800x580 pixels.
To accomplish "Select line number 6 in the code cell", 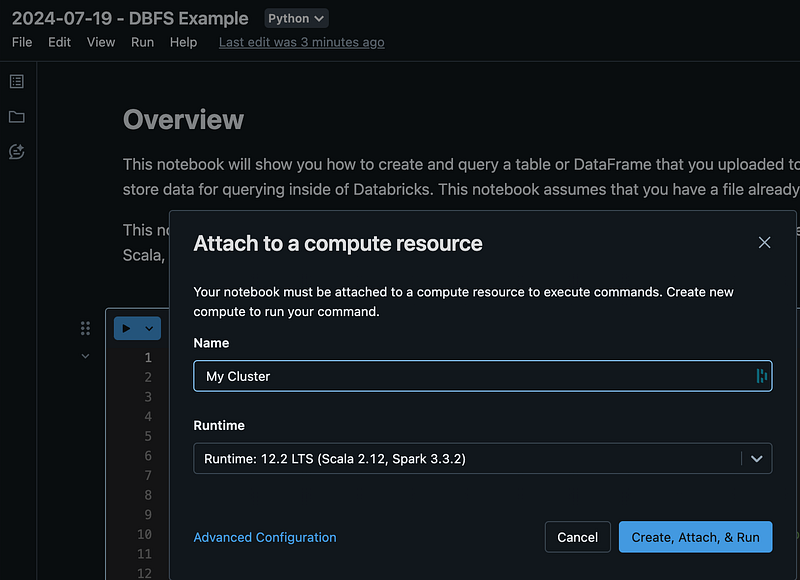I will [x=148, y=456].
